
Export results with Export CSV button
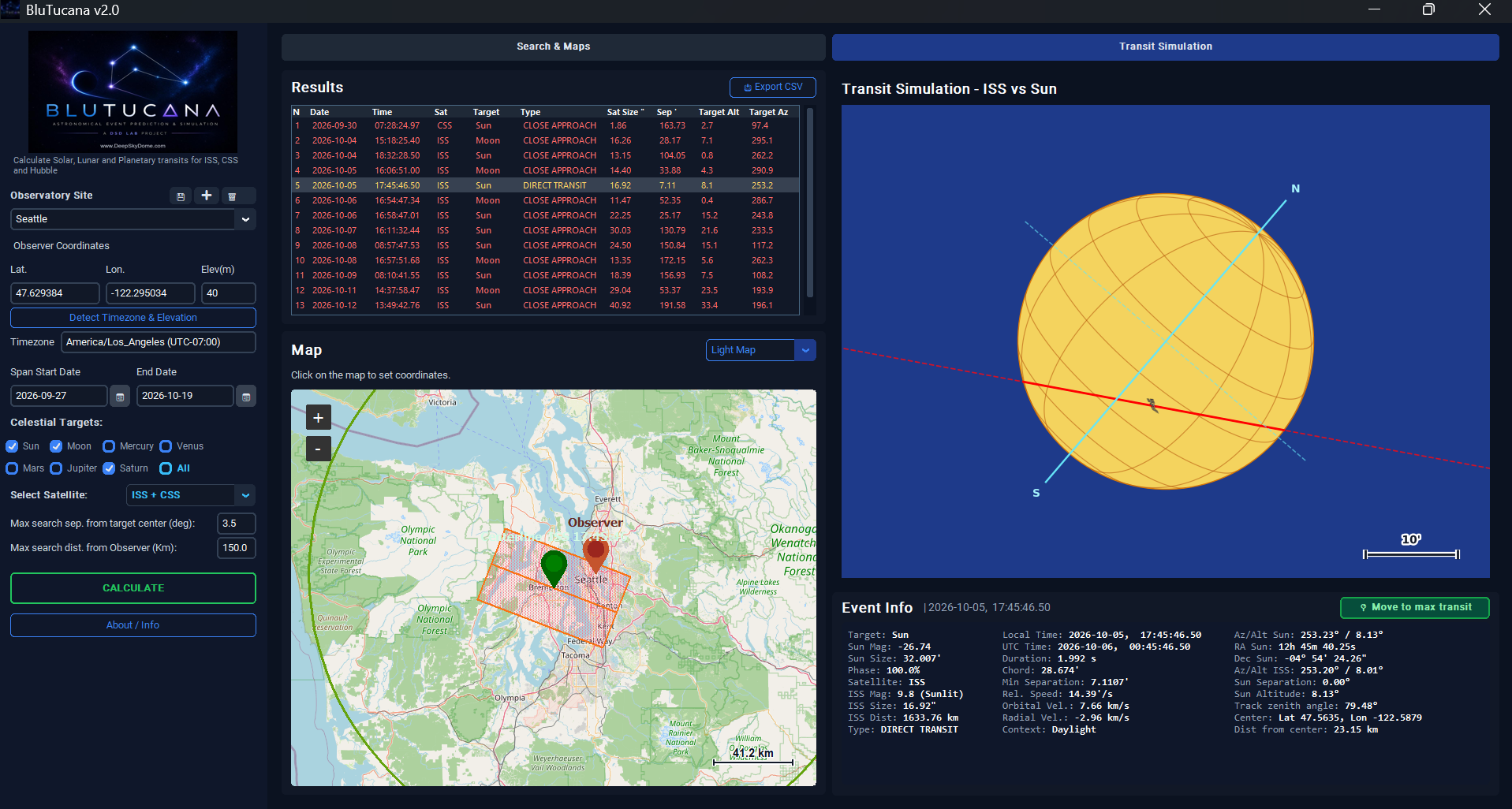(773, 88)
